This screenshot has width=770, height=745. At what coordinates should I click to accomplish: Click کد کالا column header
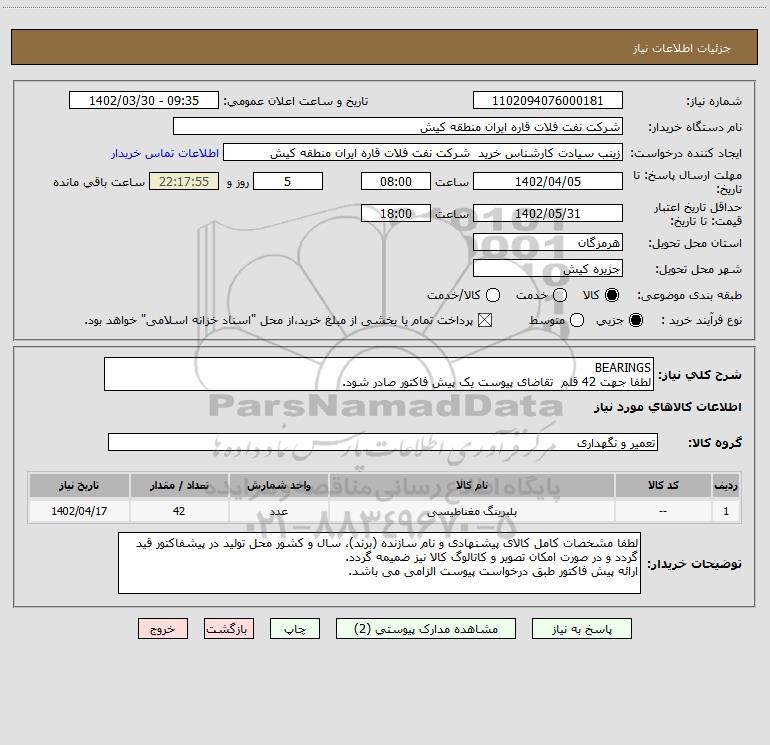click(x=663, y=486)
